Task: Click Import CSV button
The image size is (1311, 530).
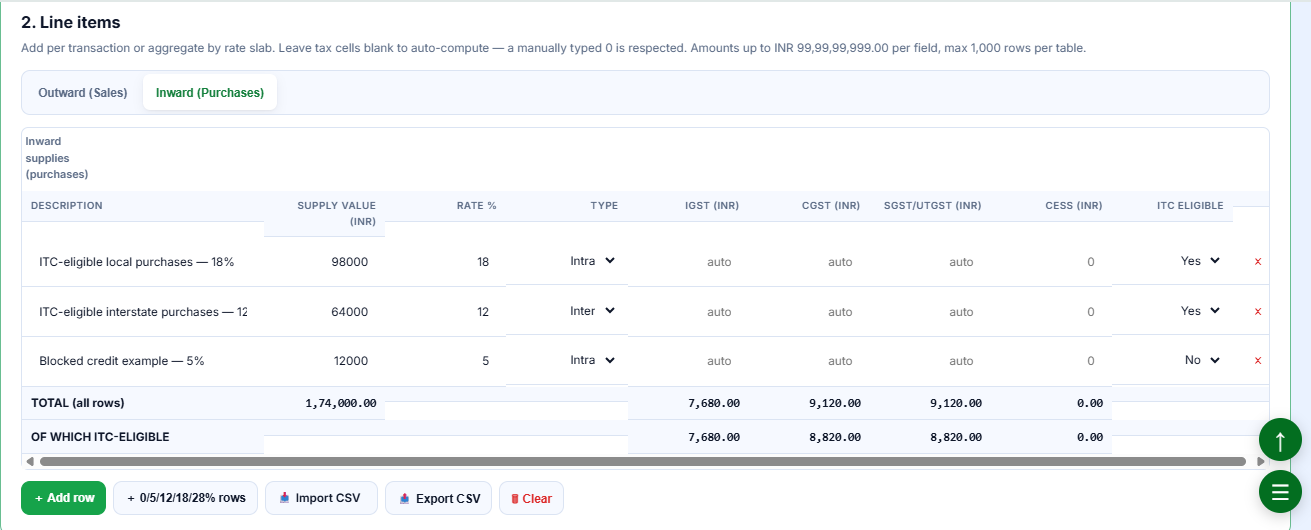Action: [321, 498]
